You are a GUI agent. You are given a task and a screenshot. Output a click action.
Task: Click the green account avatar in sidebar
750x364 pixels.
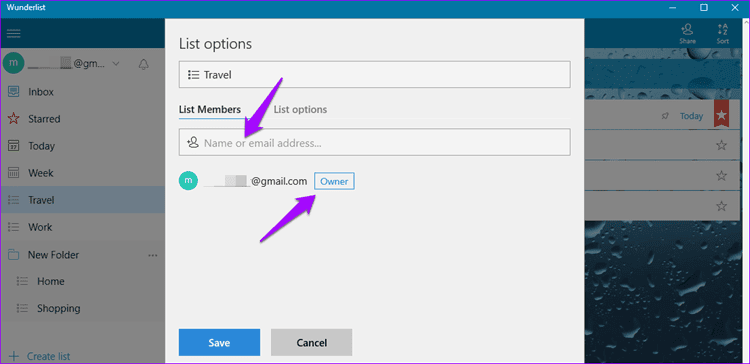[x=12, y=63]
